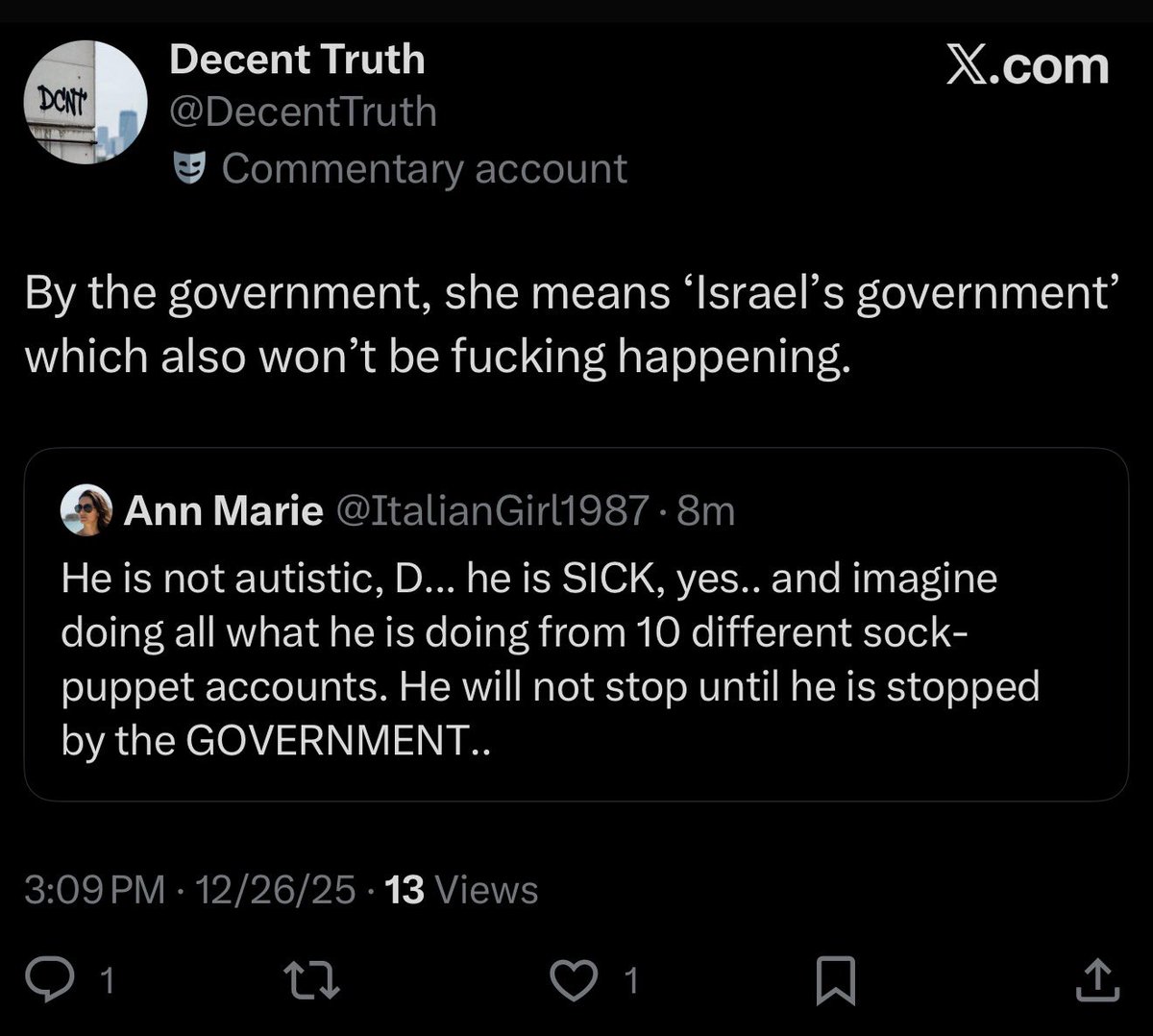1153x1036 pixels.
Task: Click the 8m time on quoted tweet
Action: [705, 510]
